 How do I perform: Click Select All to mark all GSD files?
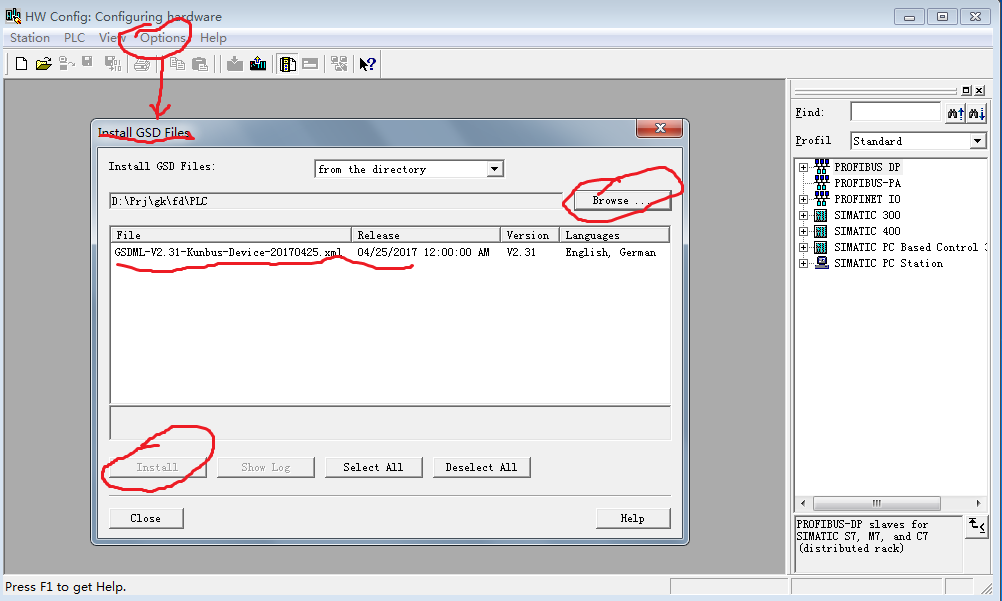(374, 466)
